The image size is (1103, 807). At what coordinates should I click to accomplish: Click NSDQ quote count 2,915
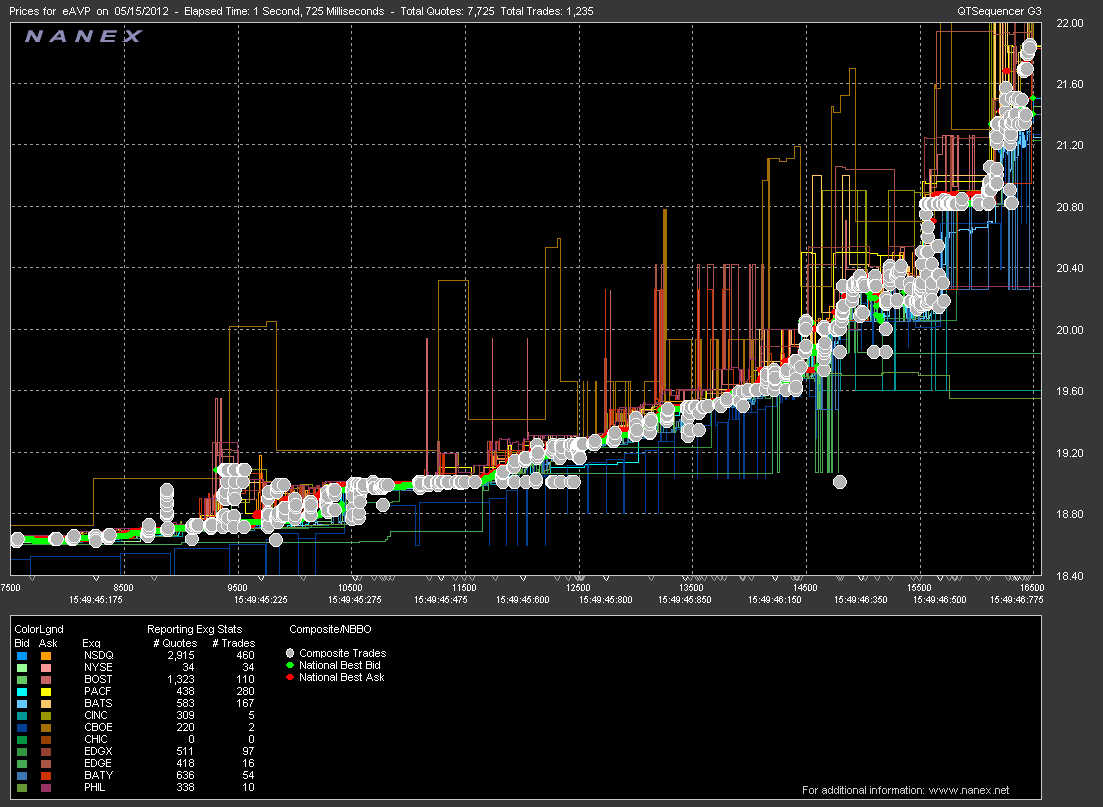coord(181,655)
